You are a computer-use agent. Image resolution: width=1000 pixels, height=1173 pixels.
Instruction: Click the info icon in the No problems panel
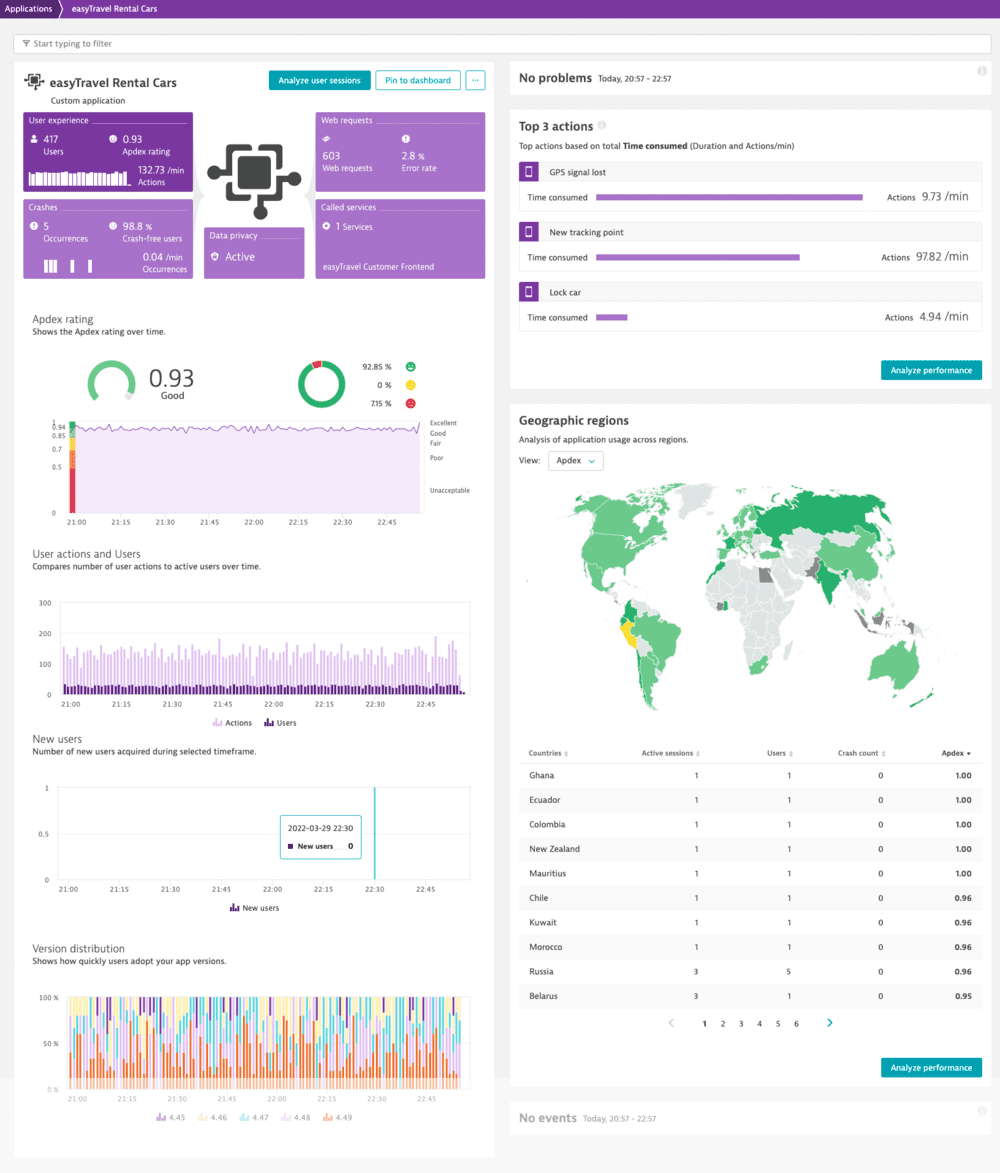point(981,71)
